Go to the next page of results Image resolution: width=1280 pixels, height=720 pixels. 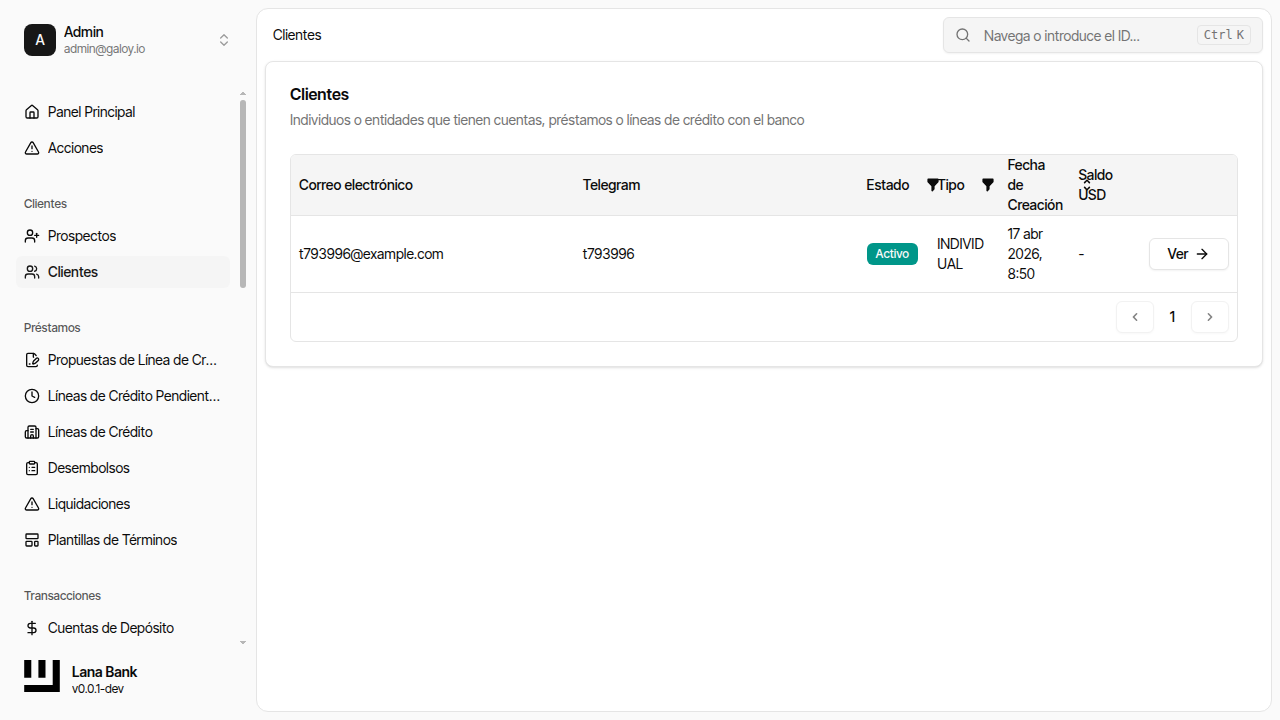(x=1210, y=317)
